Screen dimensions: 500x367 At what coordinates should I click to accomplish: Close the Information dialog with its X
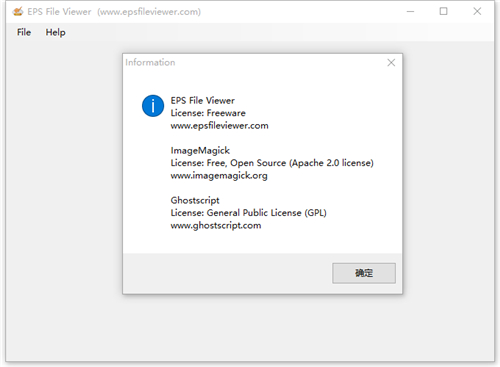391,63
